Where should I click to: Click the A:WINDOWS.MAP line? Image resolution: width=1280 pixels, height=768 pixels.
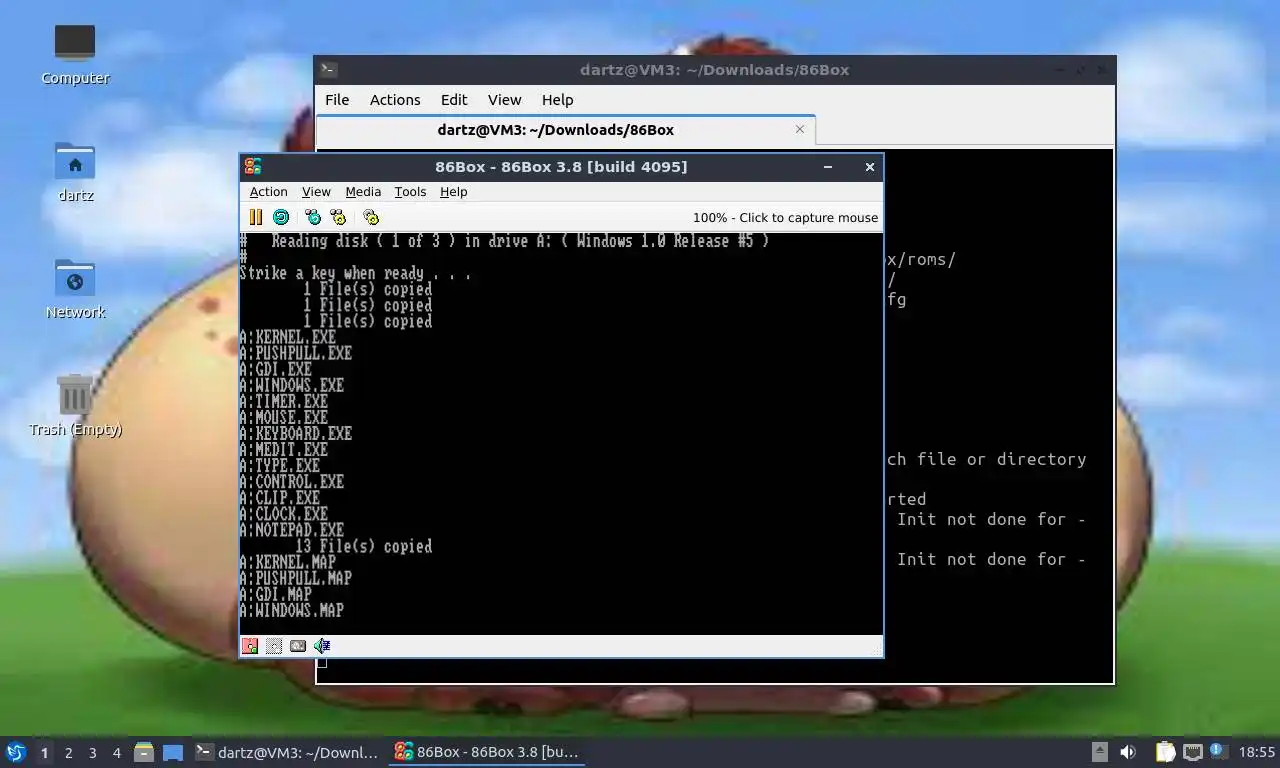(x=292, y=610)
